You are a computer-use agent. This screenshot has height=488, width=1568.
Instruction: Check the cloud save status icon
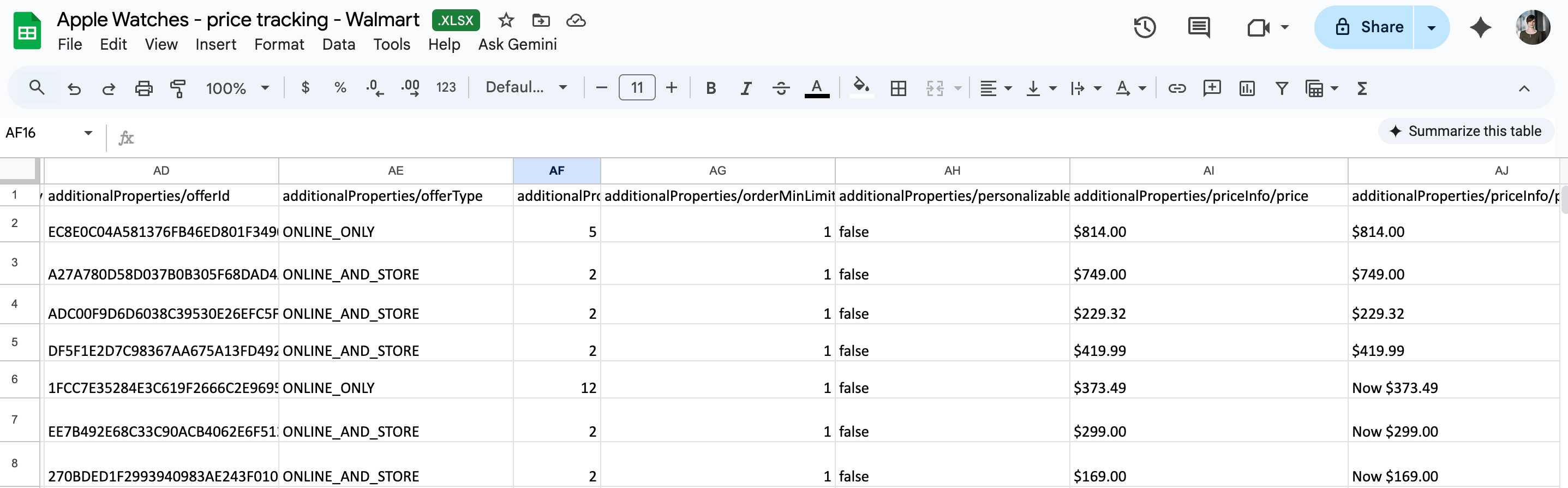click(576, 21)
